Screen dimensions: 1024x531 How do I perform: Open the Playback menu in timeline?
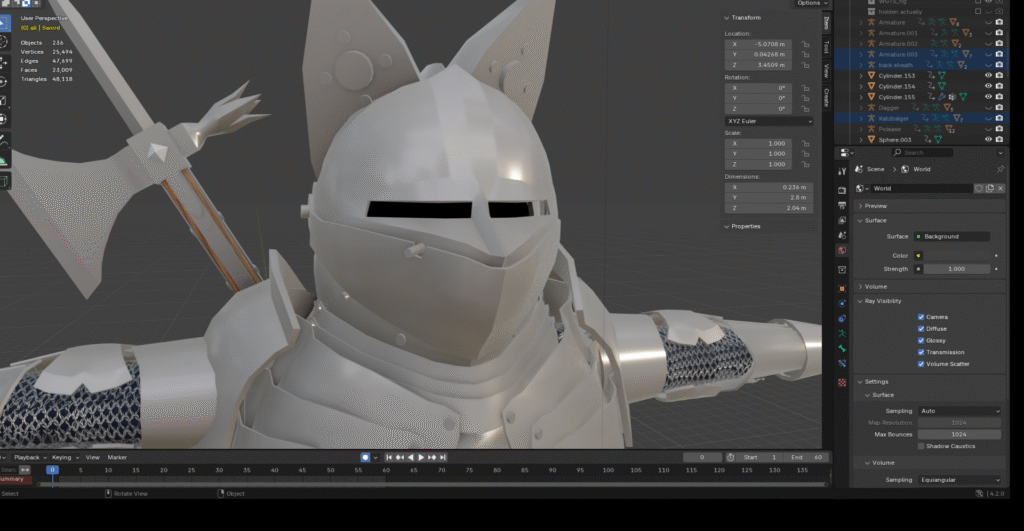coord(27,457)
